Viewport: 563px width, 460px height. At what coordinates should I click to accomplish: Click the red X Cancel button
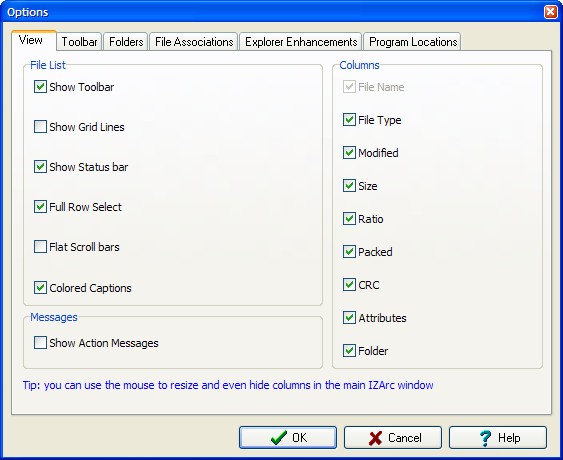pos(393,437)
